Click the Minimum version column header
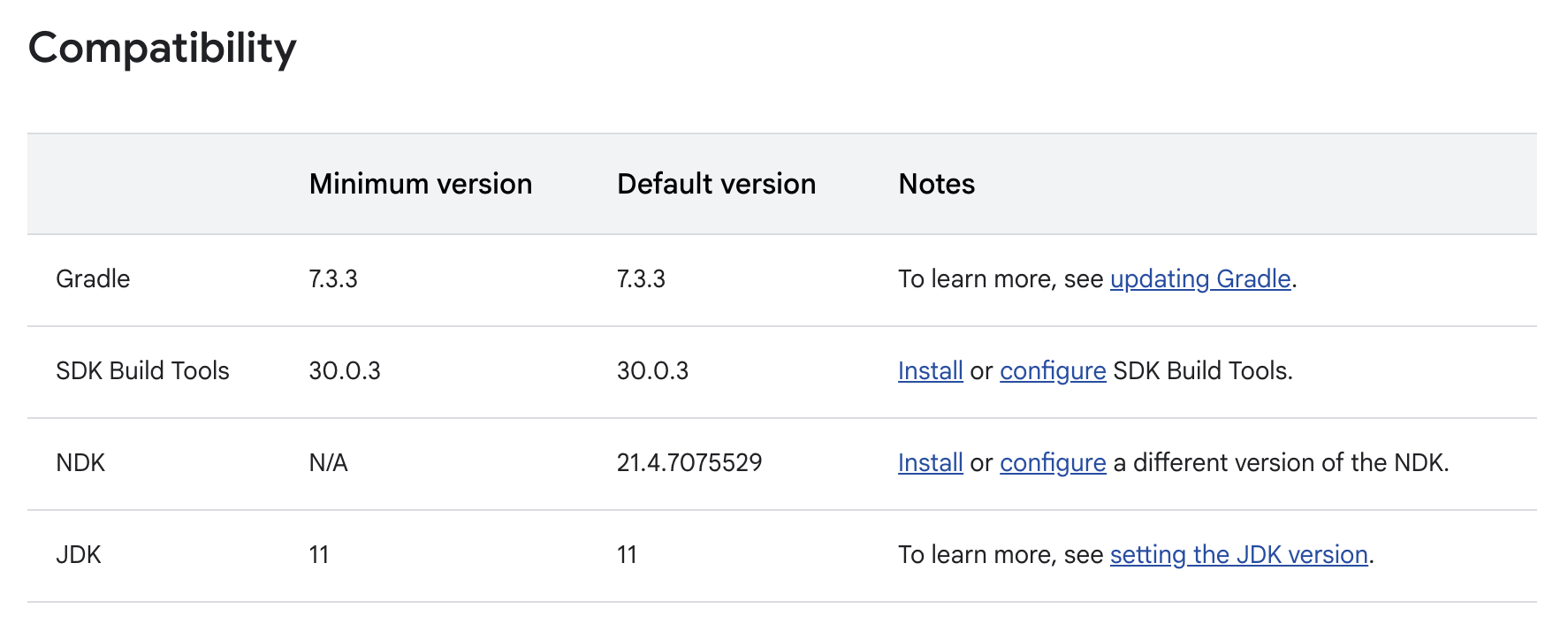 420,184
